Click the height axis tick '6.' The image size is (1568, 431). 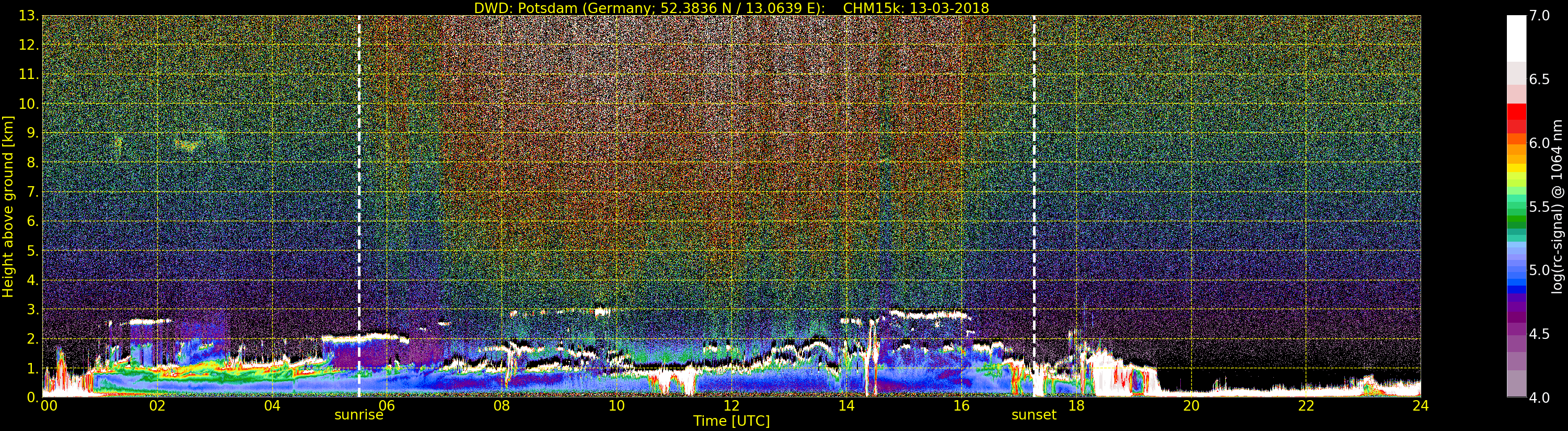click(x=33, y=221)
